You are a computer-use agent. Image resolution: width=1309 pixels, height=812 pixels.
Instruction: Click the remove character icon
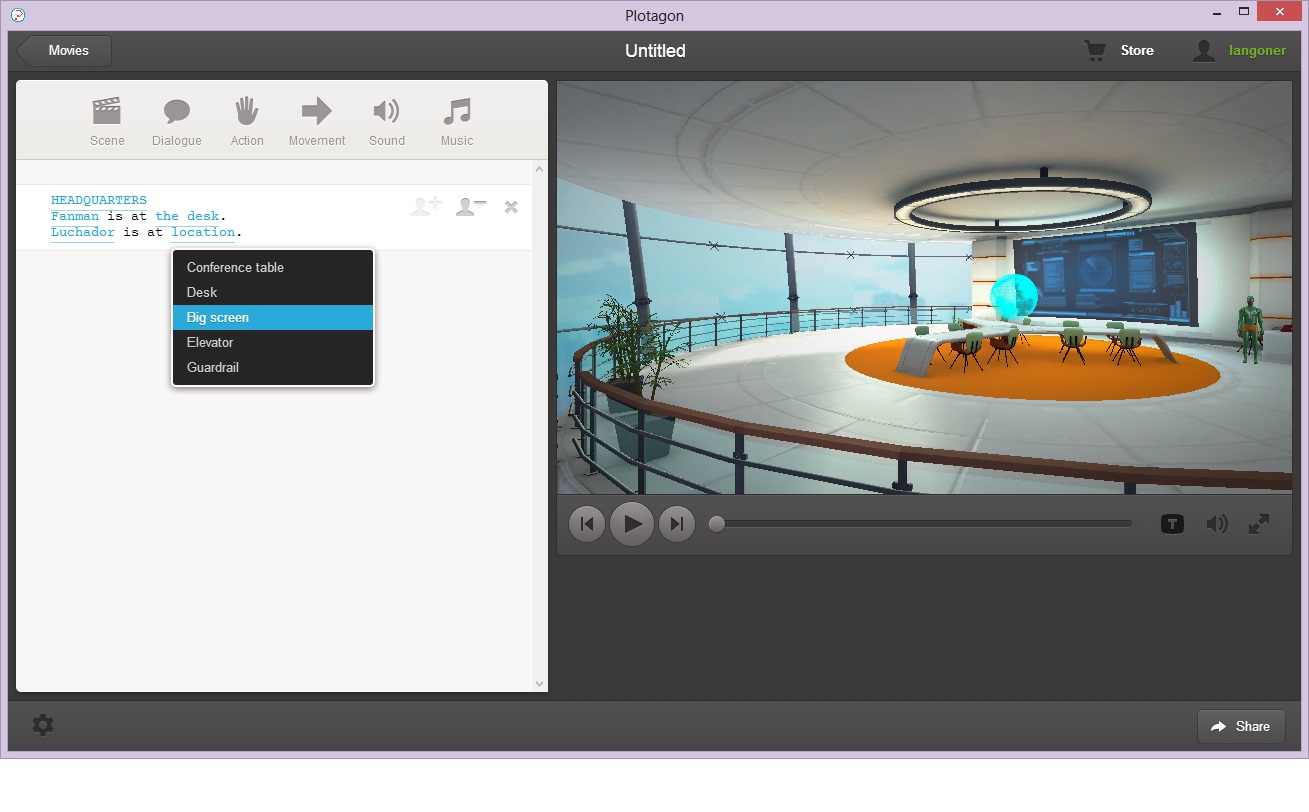click(x=471, y=207)
